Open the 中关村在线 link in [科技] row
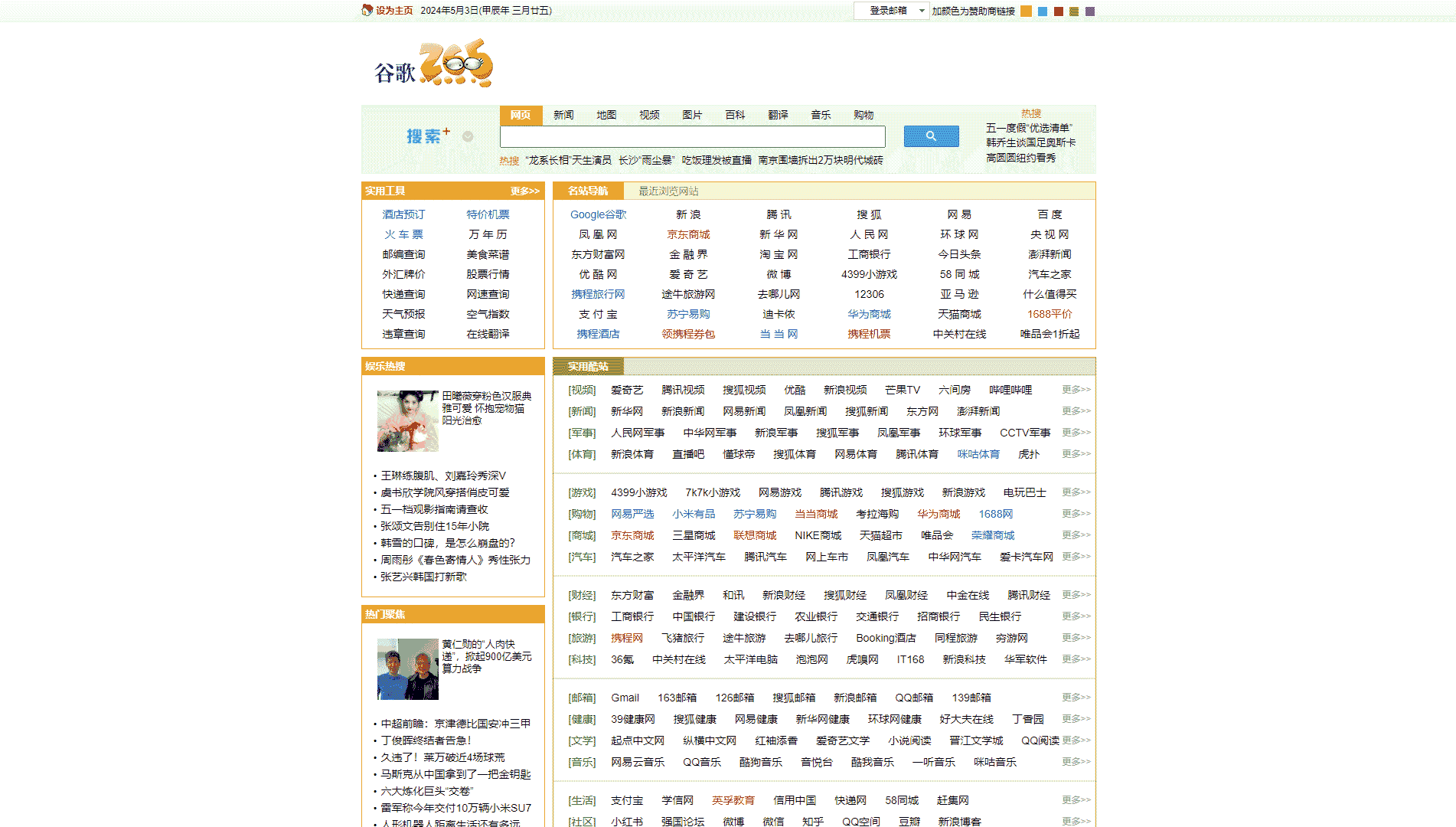The image size is (1456, 827). pyautogui.click(x=679, y=659)
